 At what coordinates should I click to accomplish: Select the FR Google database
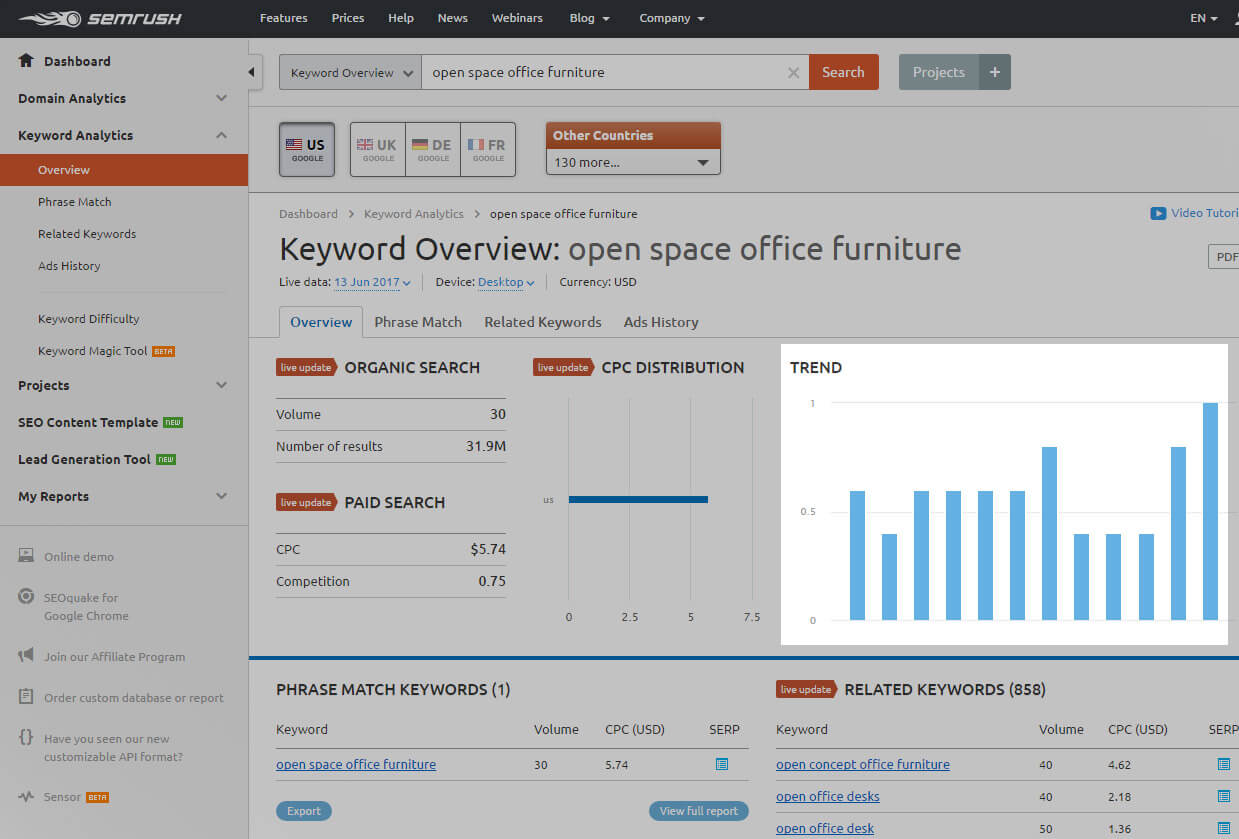pyautogui.click(x=488, y=150)
